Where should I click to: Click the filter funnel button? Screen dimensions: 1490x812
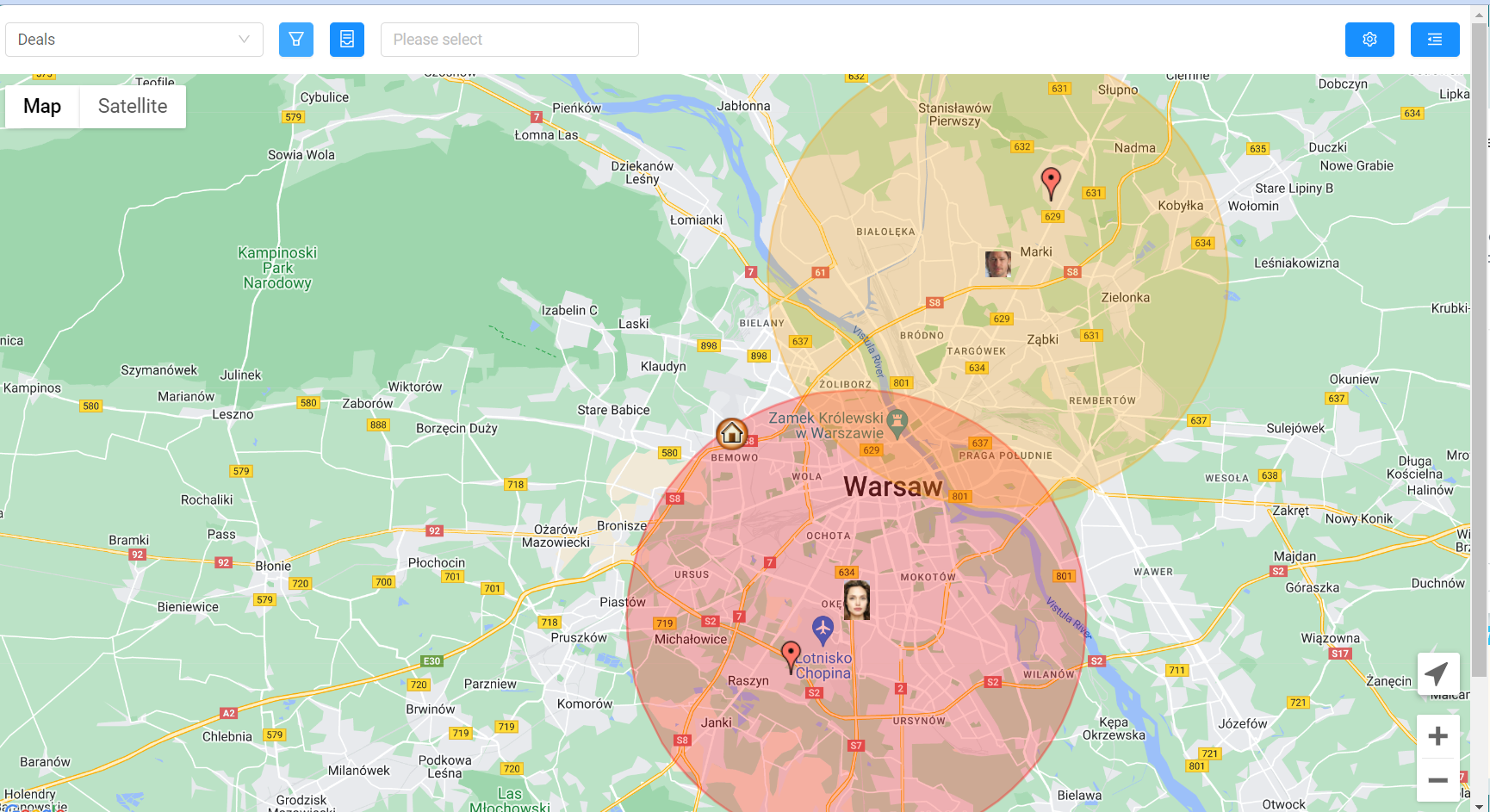pos(296,40)
